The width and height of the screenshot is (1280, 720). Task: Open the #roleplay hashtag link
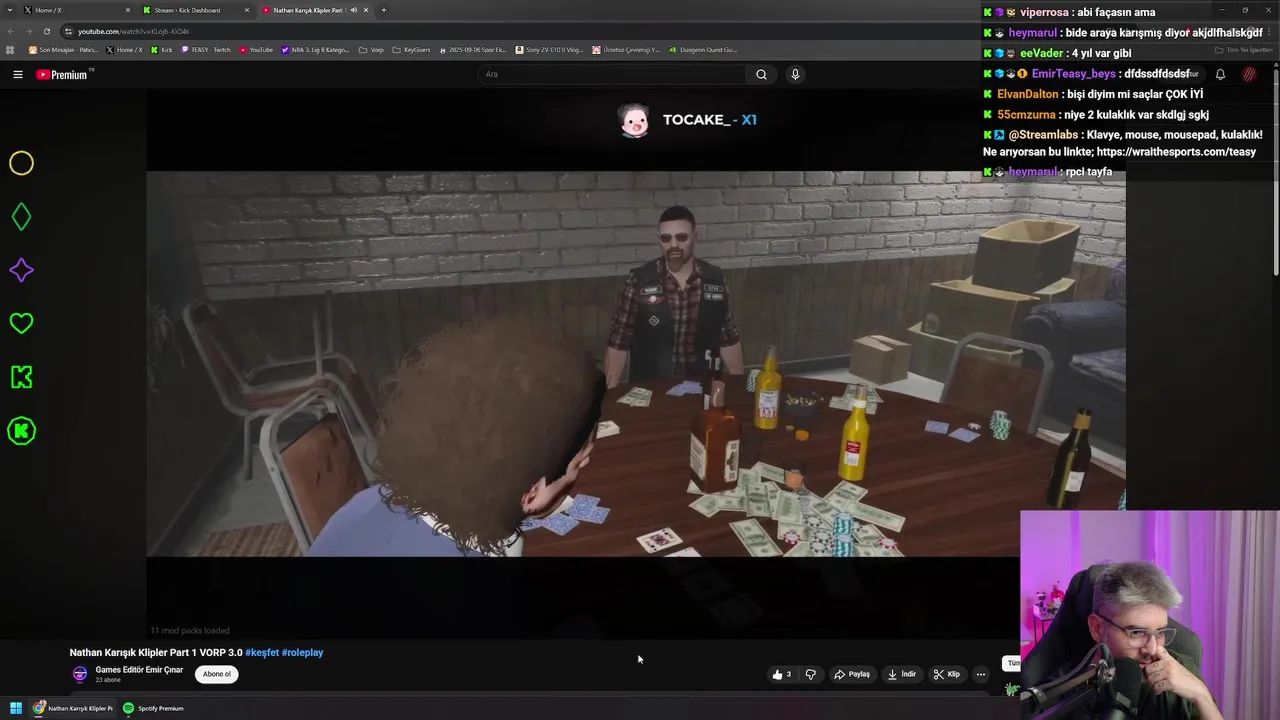click(302, 652)
